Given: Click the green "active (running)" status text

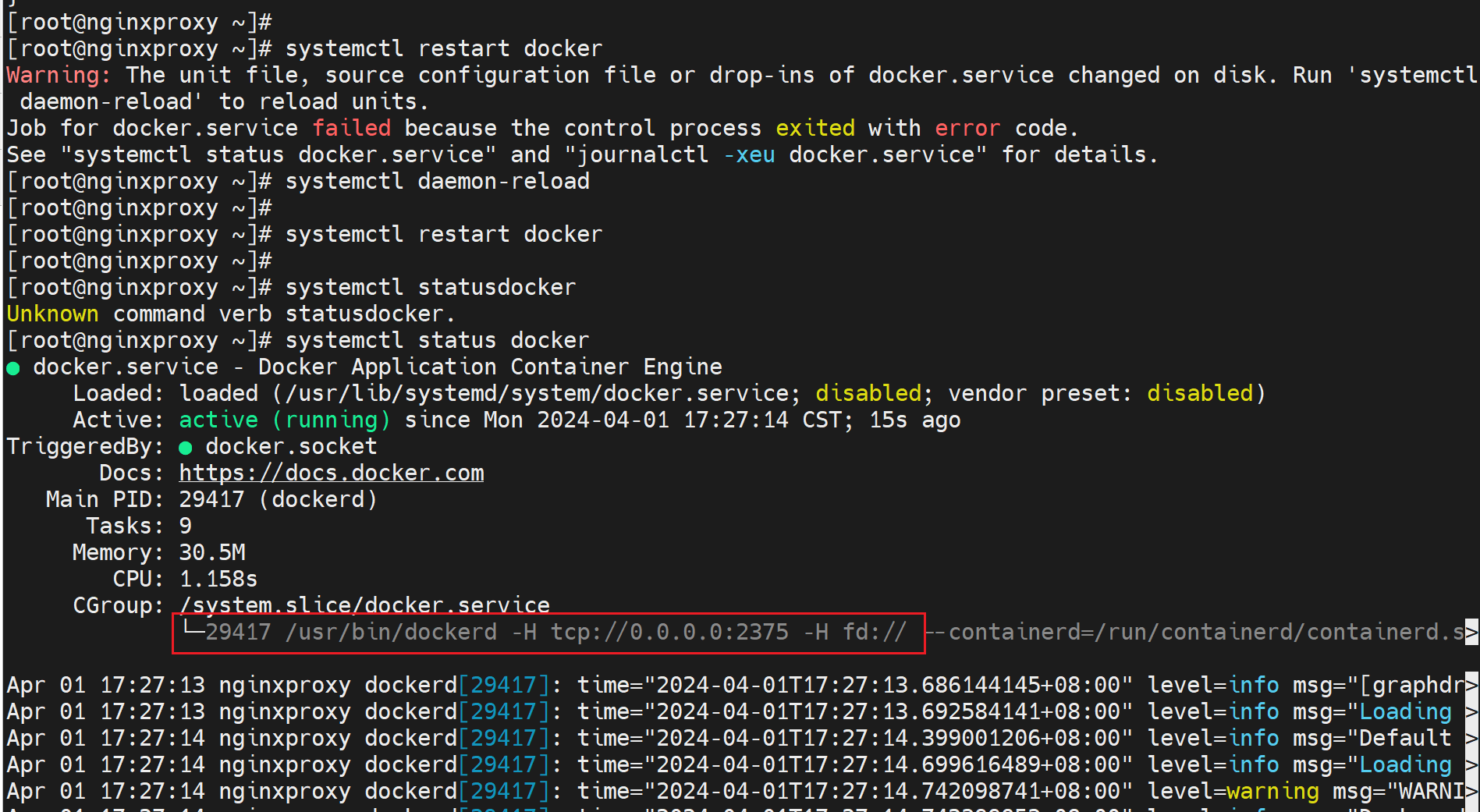Looking at the screenshot, I should pos(284,420).
